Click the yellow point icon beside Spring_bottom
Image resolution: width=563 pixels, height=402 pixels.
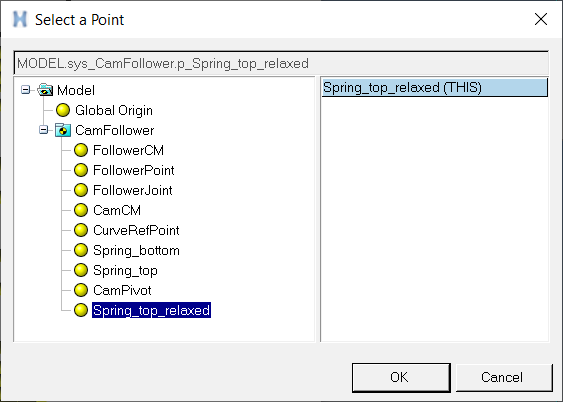81,250
